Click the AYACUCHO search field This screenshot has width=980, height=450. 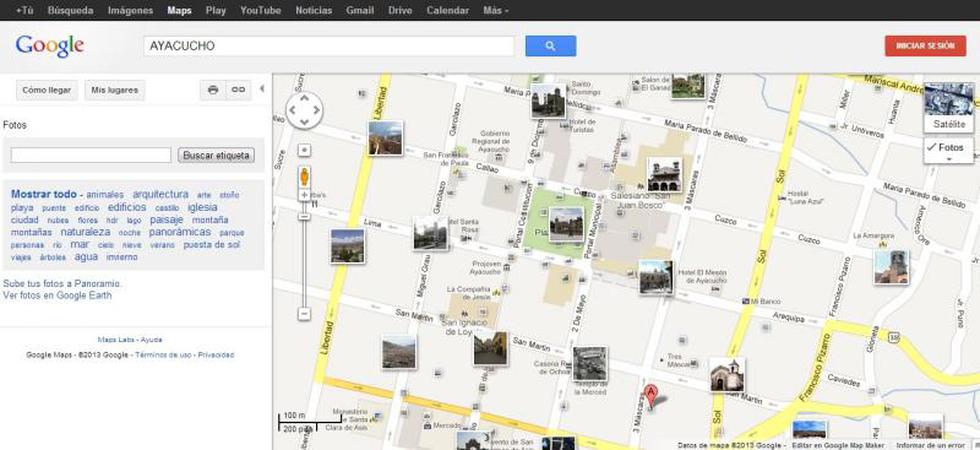[329, 46]
